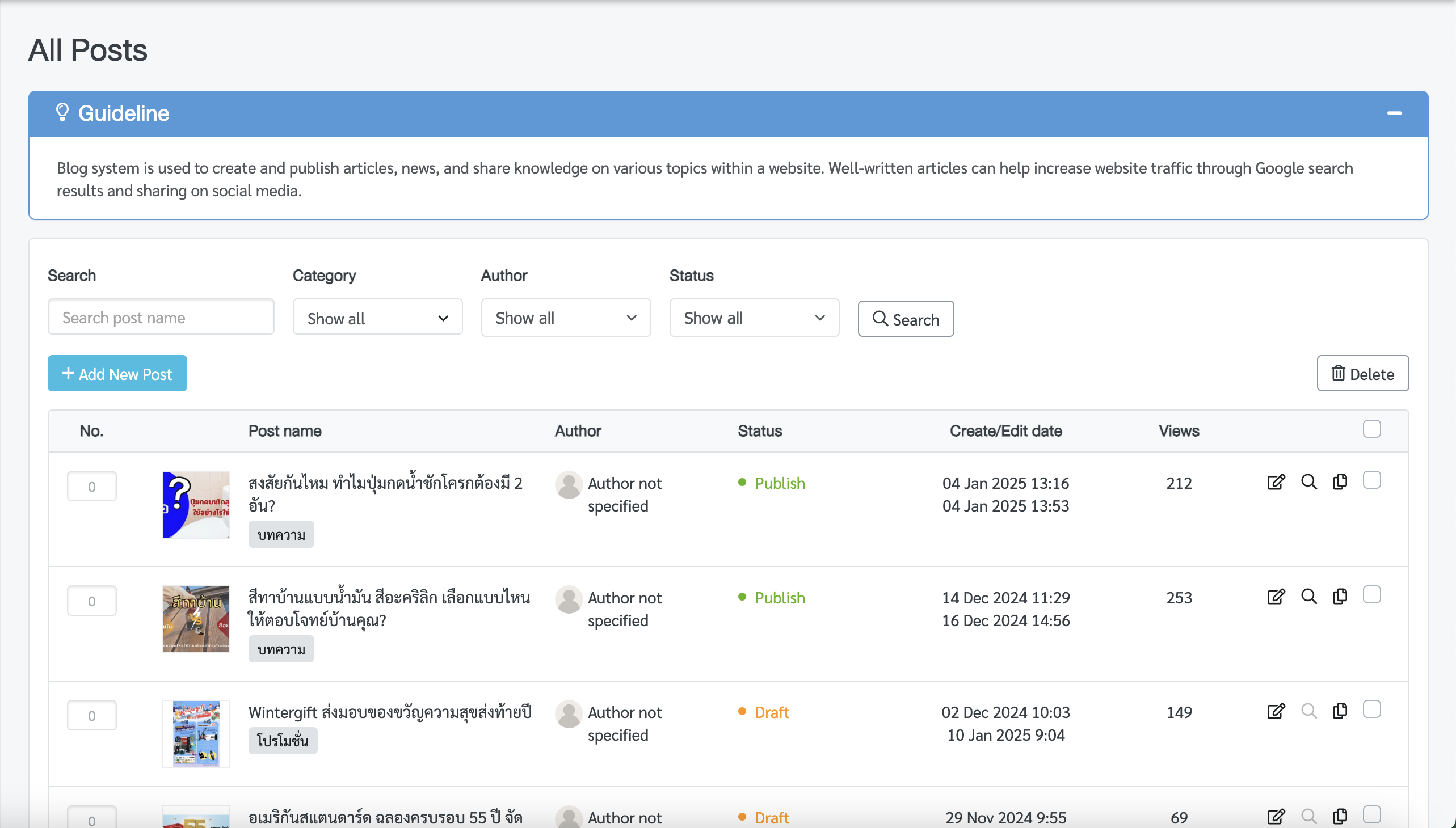
Task: Open the Author filter dropdown
Action: click(566, 318)
